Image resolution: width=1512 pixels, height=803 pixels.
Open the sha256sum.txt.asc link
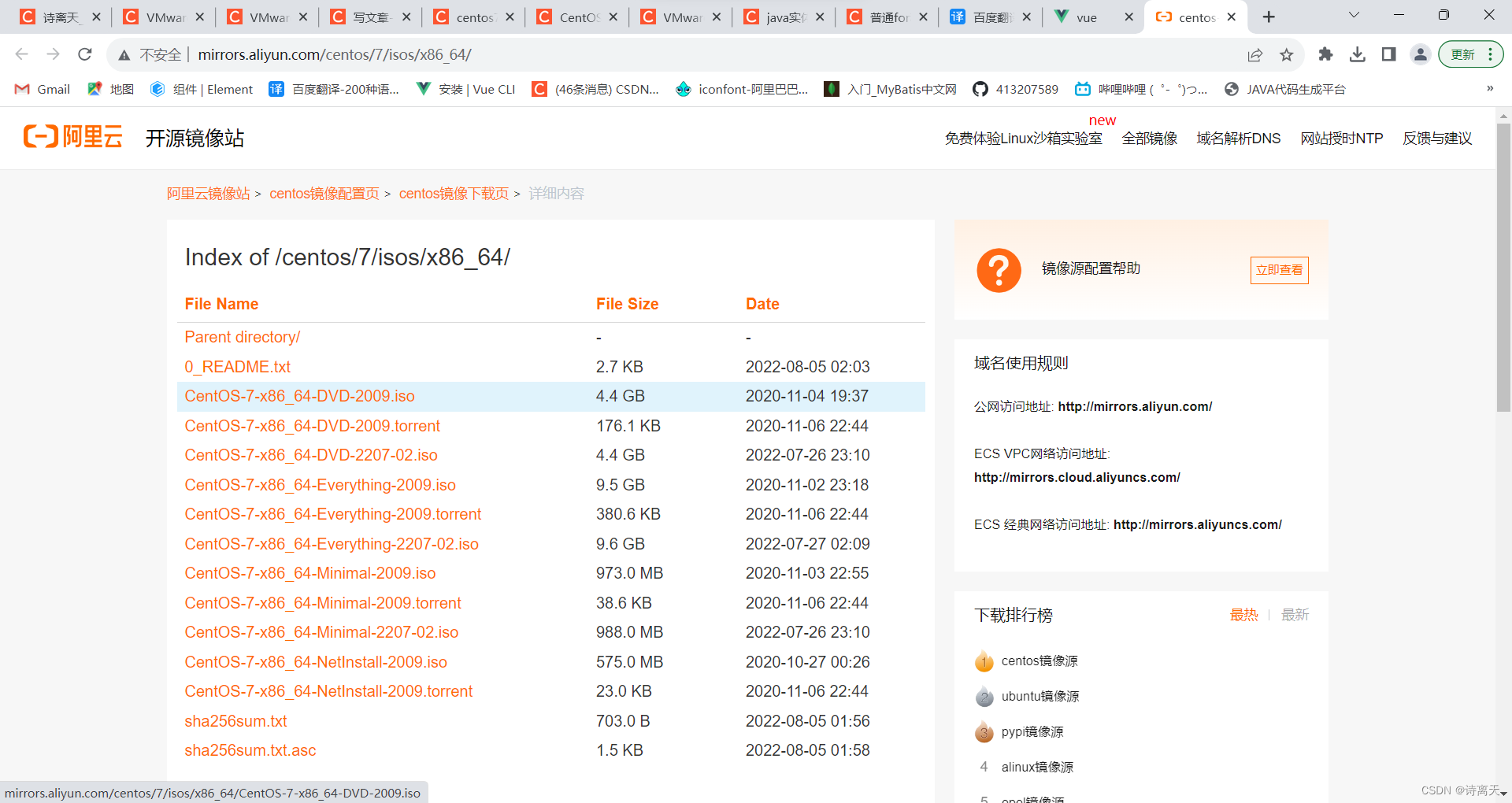[x=250, y=750]
